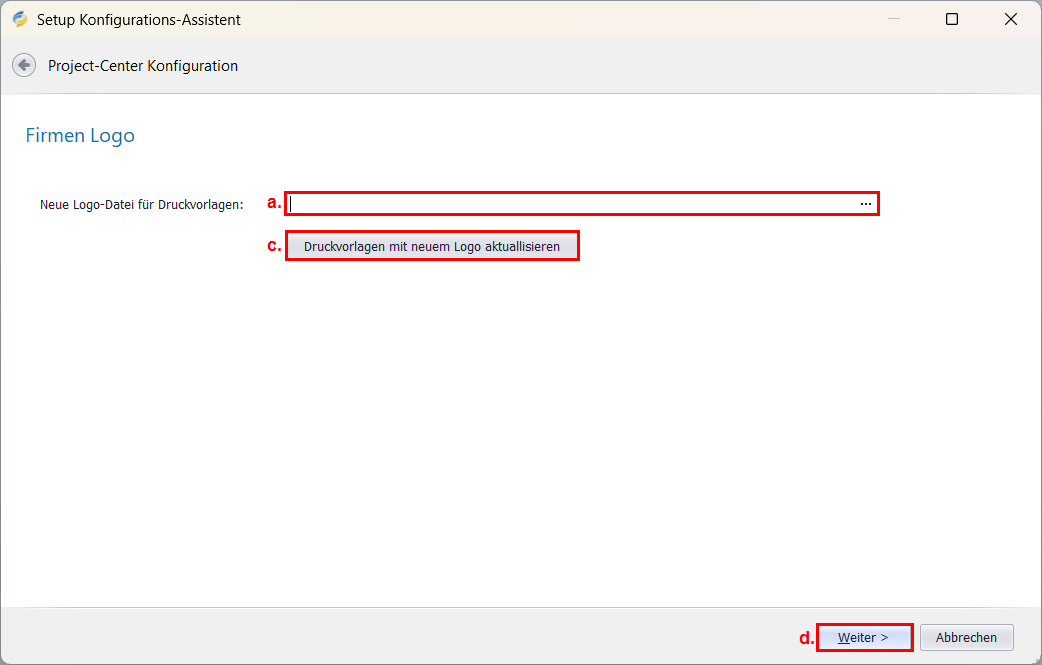Continue with the 'Weiter >' button
Image resolution: width=1042 pixels, height=665 pixels.
(864, 637)
